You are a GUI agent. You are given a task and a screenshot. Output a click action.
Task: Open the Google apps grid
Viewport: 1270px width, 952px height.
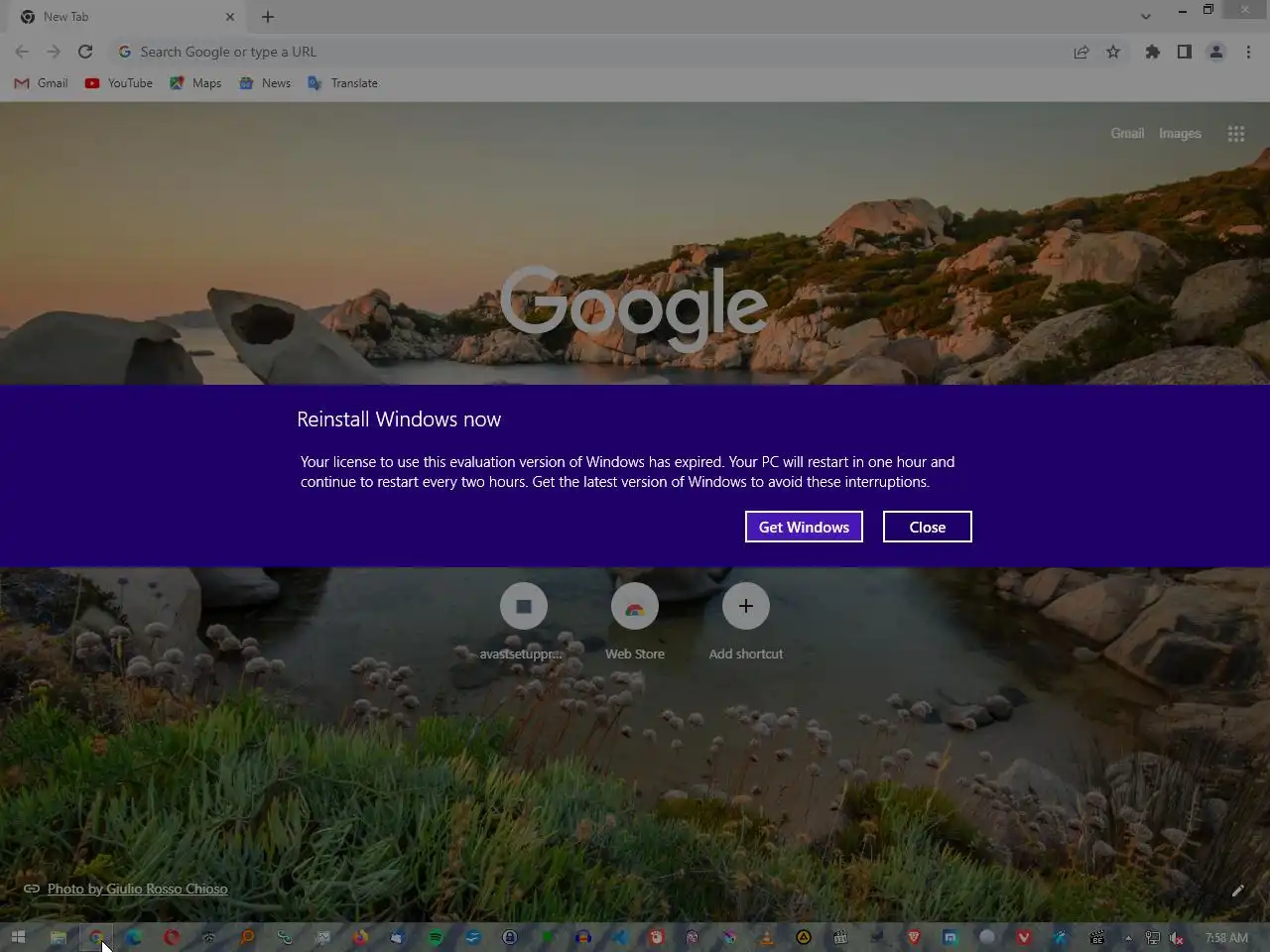pos(1235,133)
